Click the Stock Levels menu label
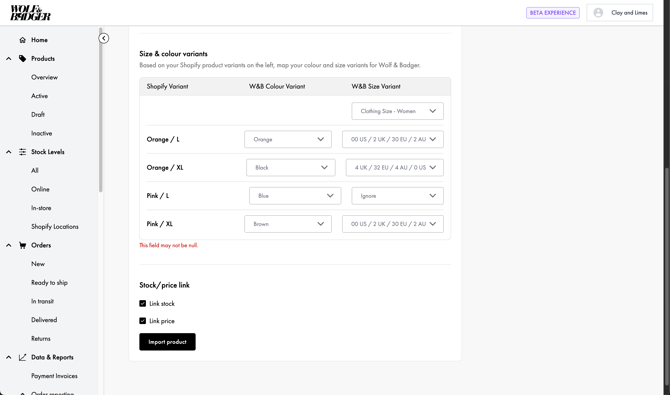This screenshot has height=395, width=670. 47,152
